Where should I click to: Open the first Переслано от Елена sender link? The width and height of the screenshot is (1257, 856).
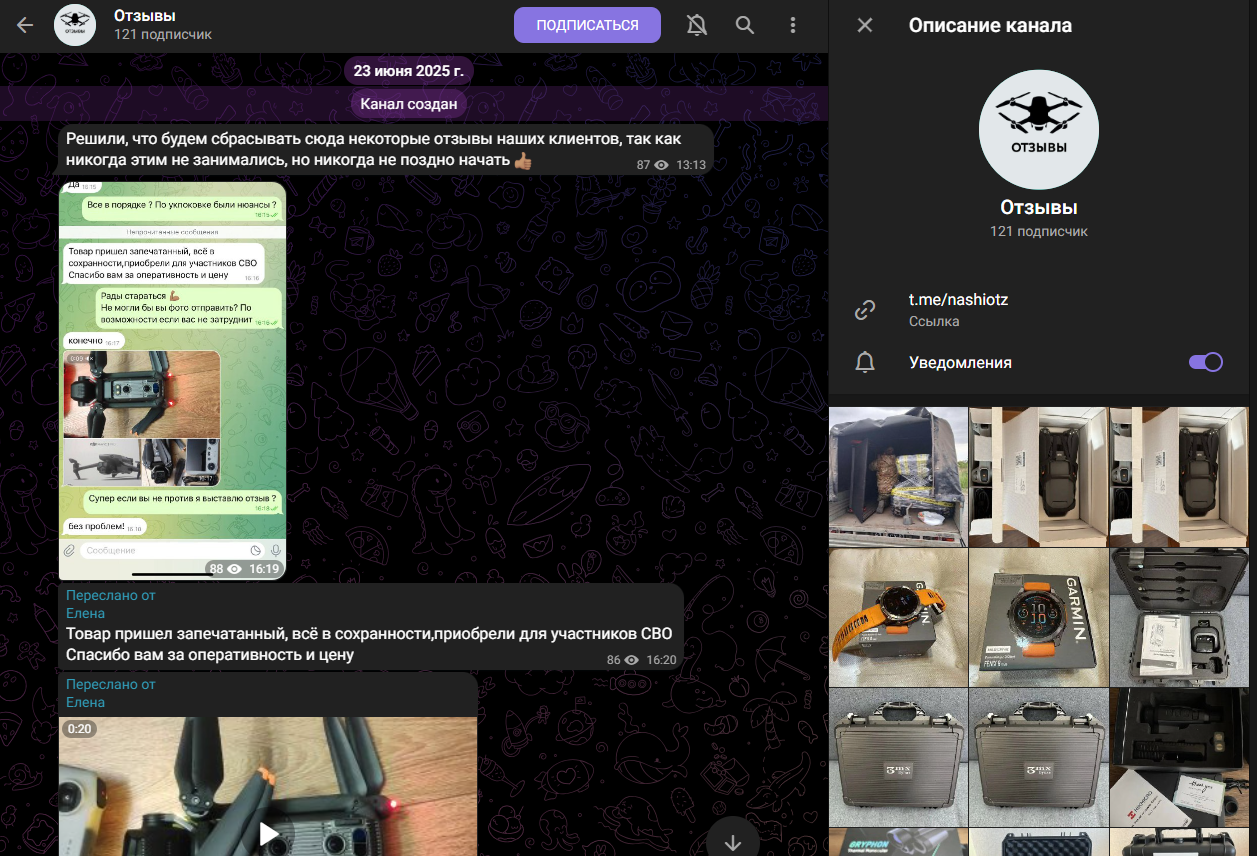pyautogui.click(x=85, y=613)
